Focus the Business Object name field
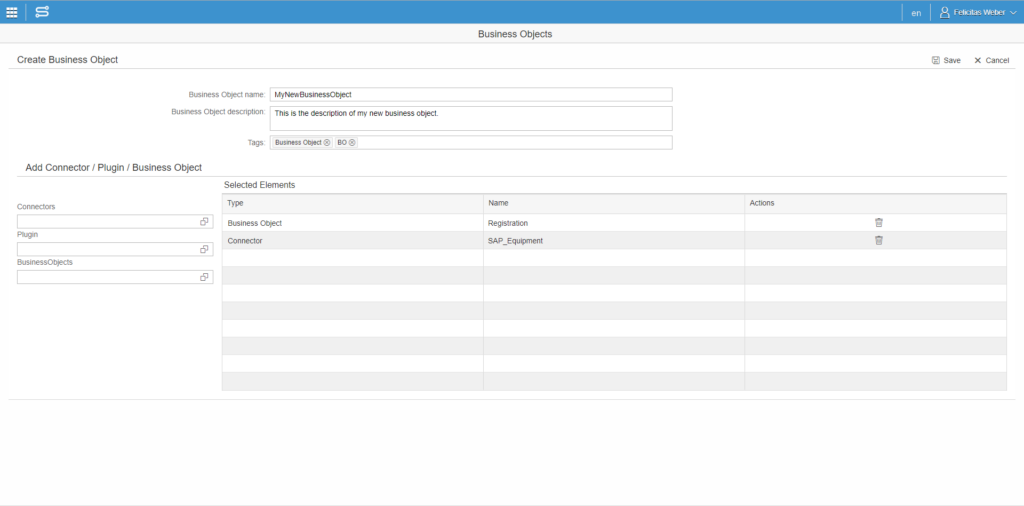This screenshot has height=506, width=1024. [470, 94]
